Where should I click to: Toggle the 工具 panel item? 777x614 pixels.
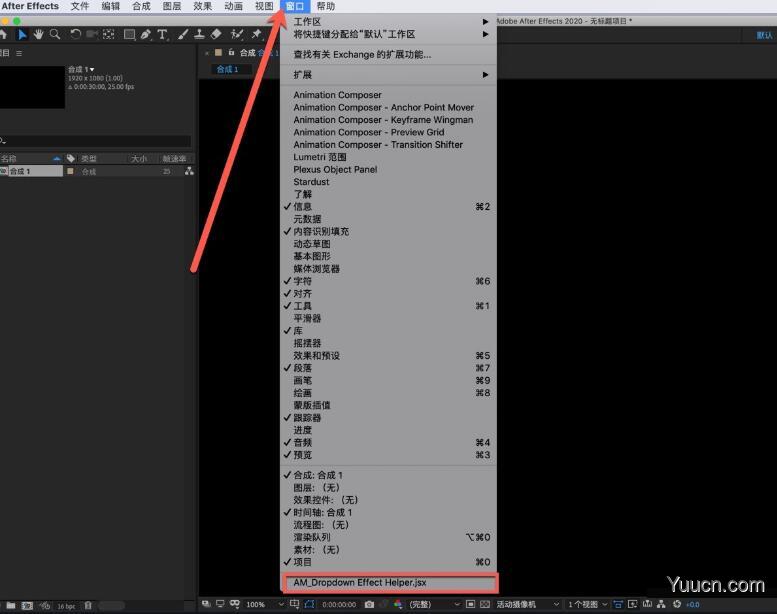click(x=388, y=306)
